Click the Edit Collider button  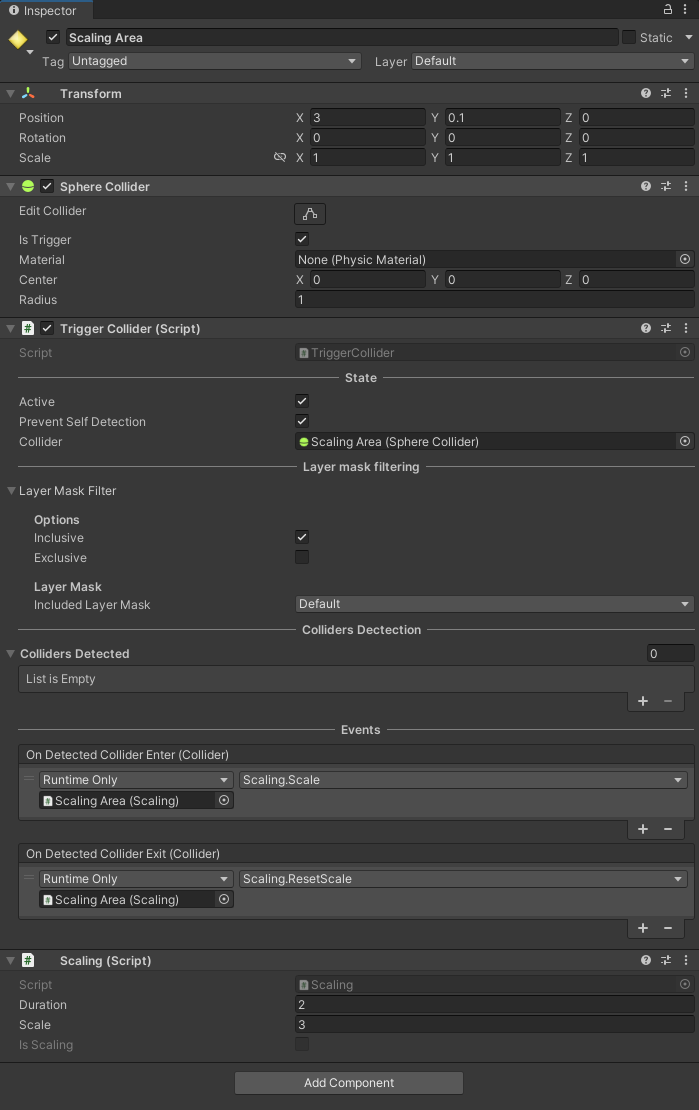tap(309, 213)
